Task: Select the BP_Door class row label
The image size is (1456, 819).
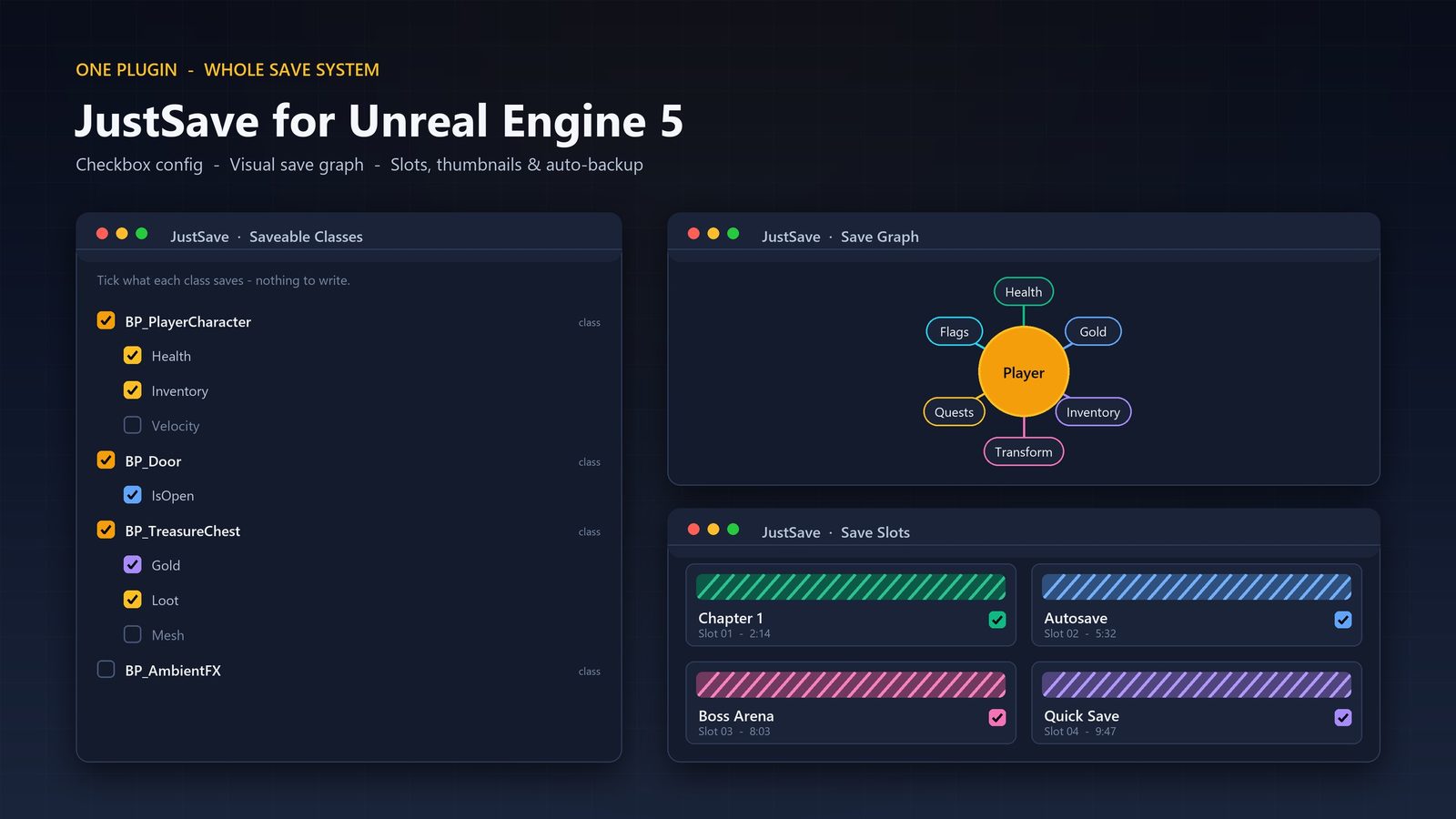Action: click(x=153, y=461)
